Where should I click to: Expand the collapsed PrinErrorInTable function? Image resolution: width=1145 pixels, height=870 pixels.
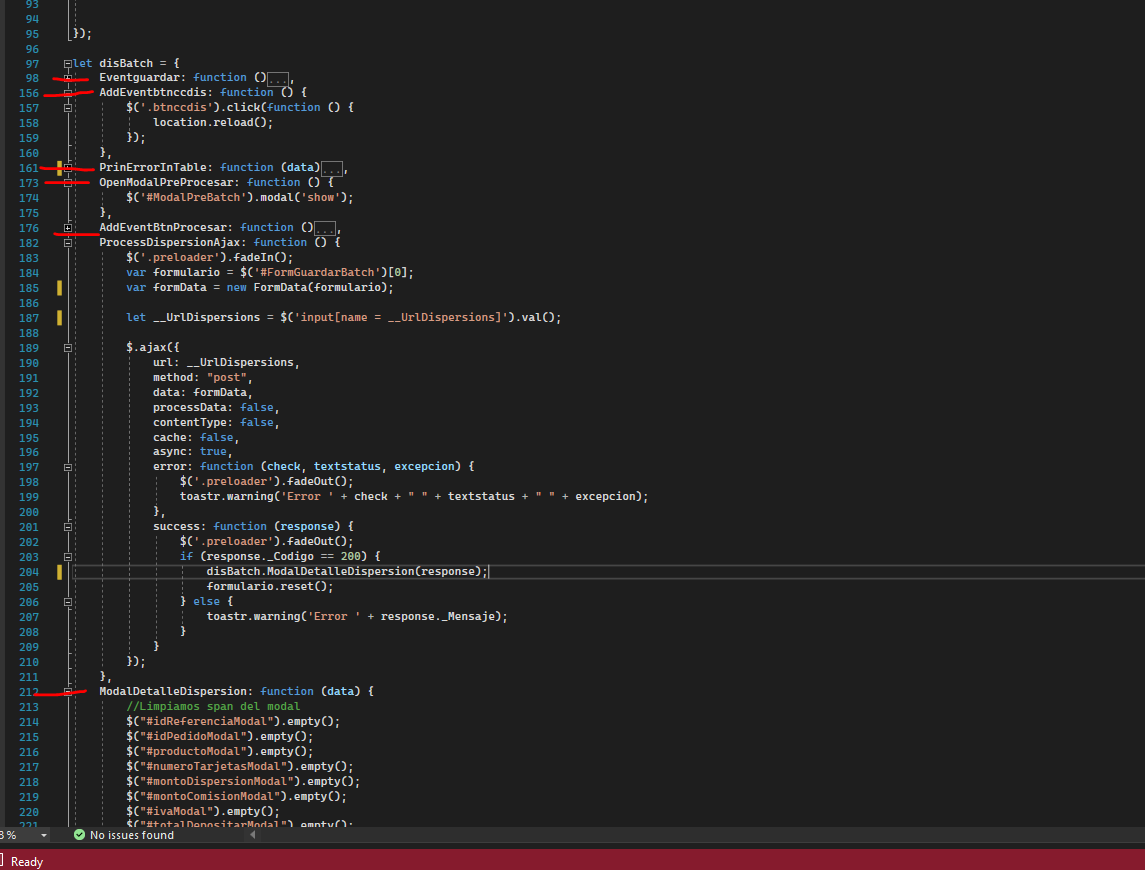pos(68,168)
